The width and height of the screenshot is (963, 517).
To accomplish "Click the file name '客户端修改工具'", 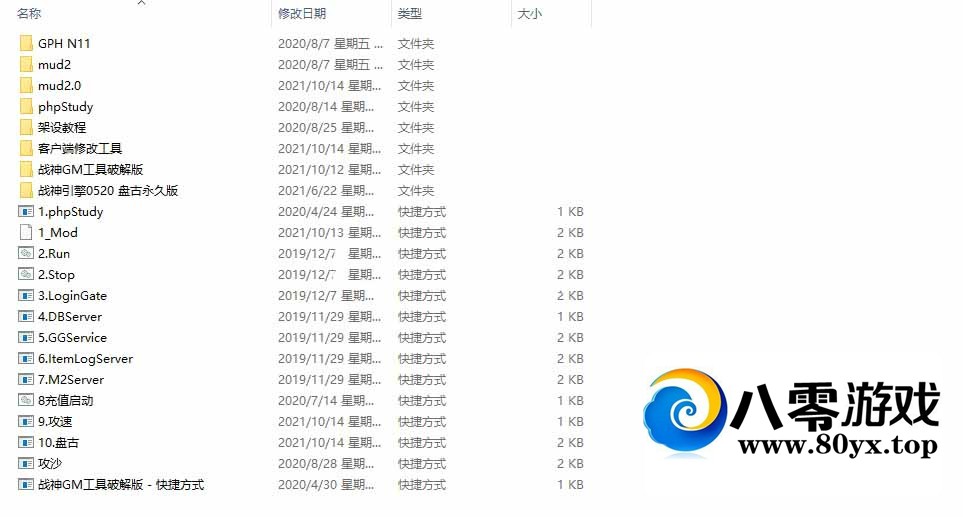I will pos(80,148).
